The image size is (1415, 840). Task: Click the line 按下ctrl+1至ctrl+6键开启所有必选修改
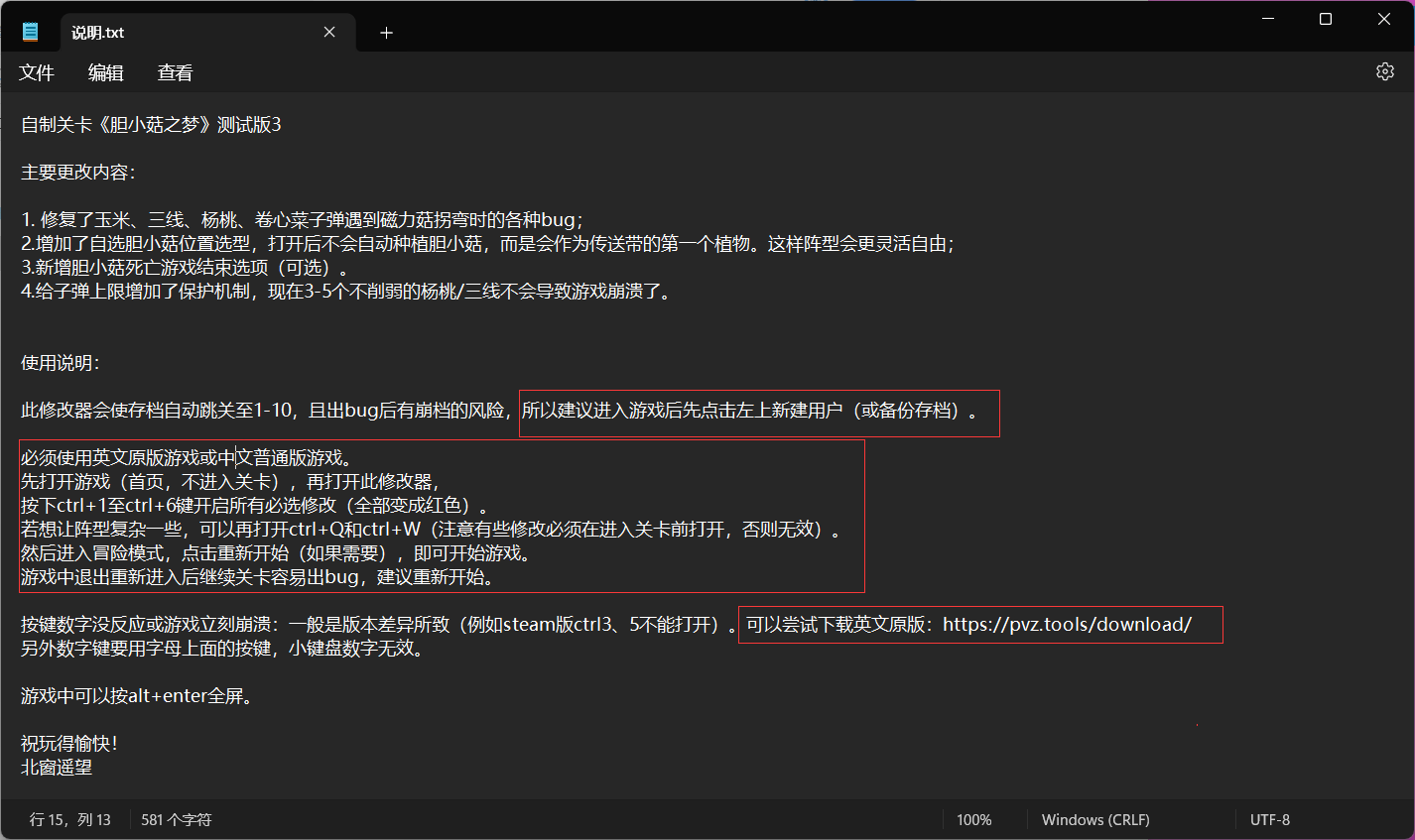click(x=255, y=506)
